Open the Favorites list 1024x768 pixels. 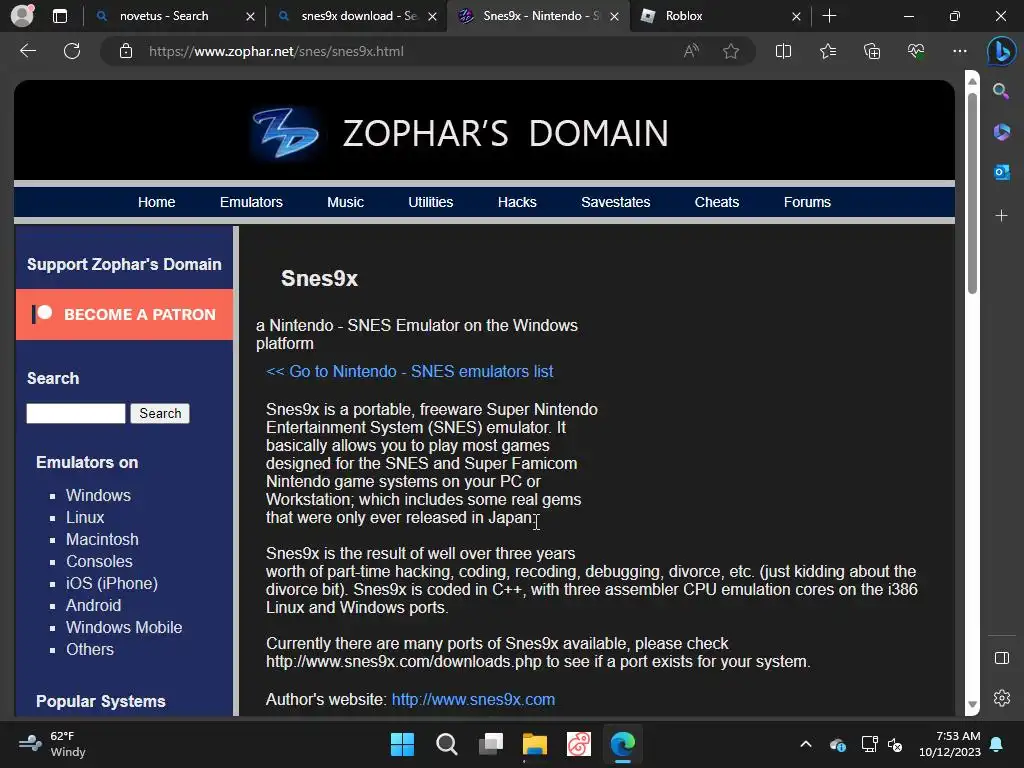(827, 51)
